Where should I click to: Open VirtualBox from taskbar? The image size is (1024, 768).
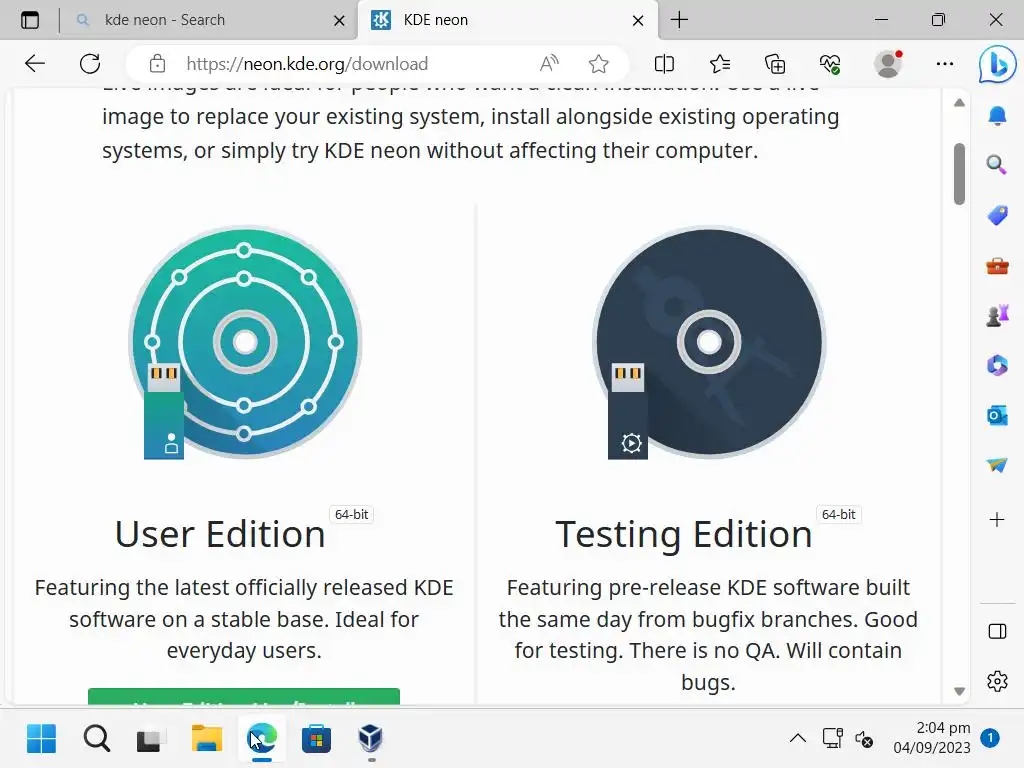pyautogui.click(x=370, y=739)
